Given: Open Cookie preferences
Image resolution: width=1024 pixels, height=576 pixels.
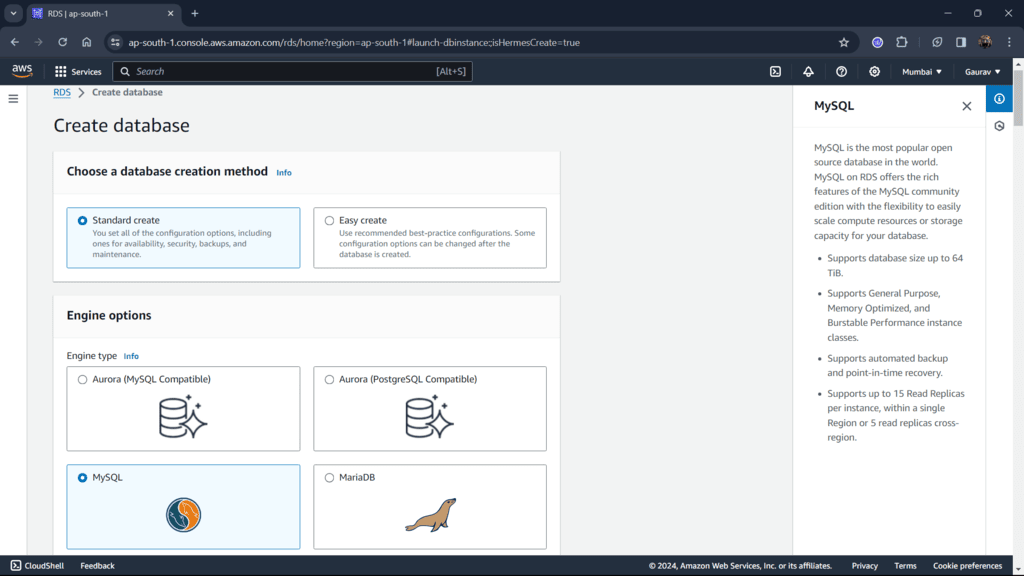Looking at the screenshot, I should pos(967,566).
